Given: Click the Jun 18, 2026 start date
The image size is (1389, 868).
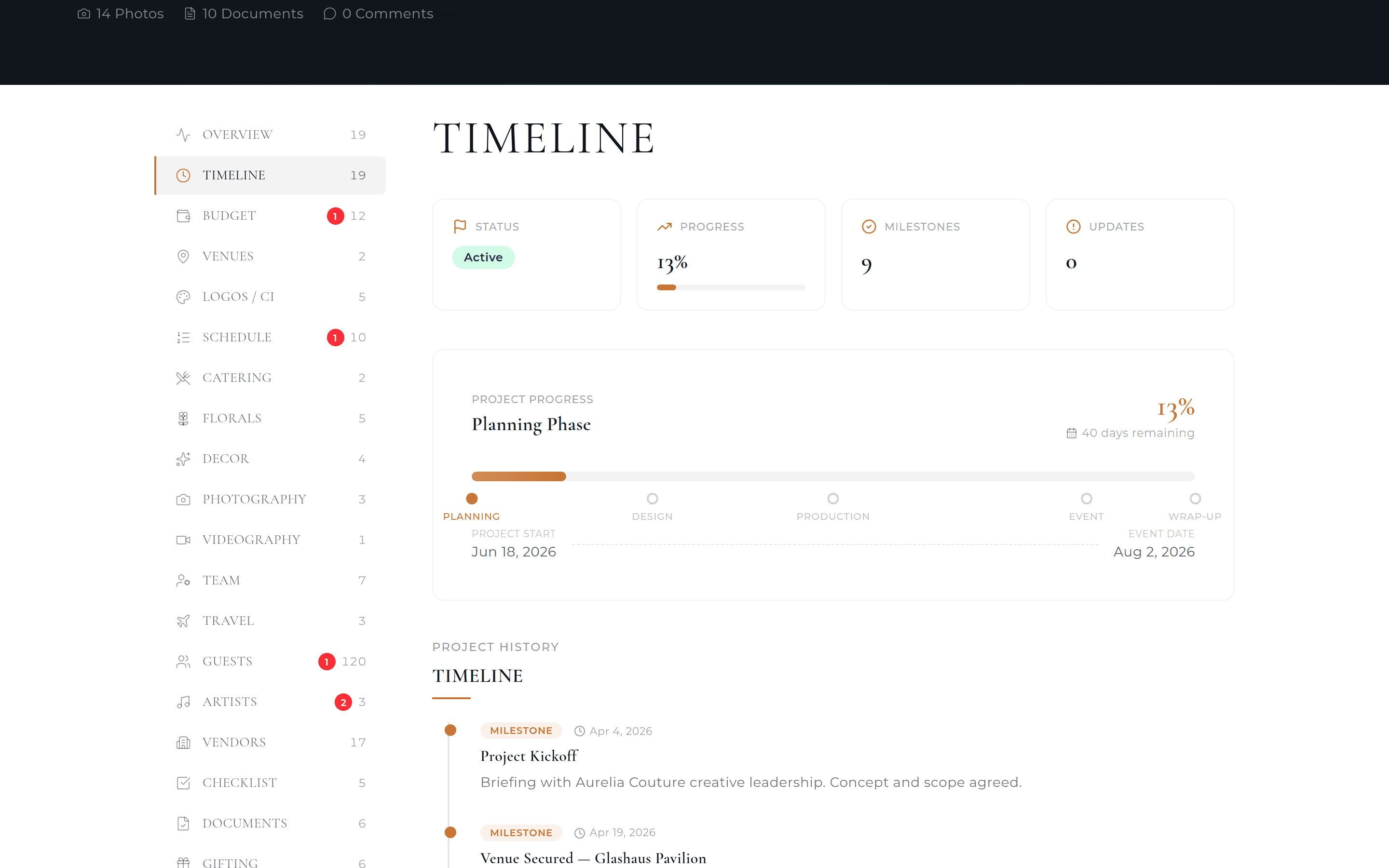Looking at the screenshot, I should point(514,552).
